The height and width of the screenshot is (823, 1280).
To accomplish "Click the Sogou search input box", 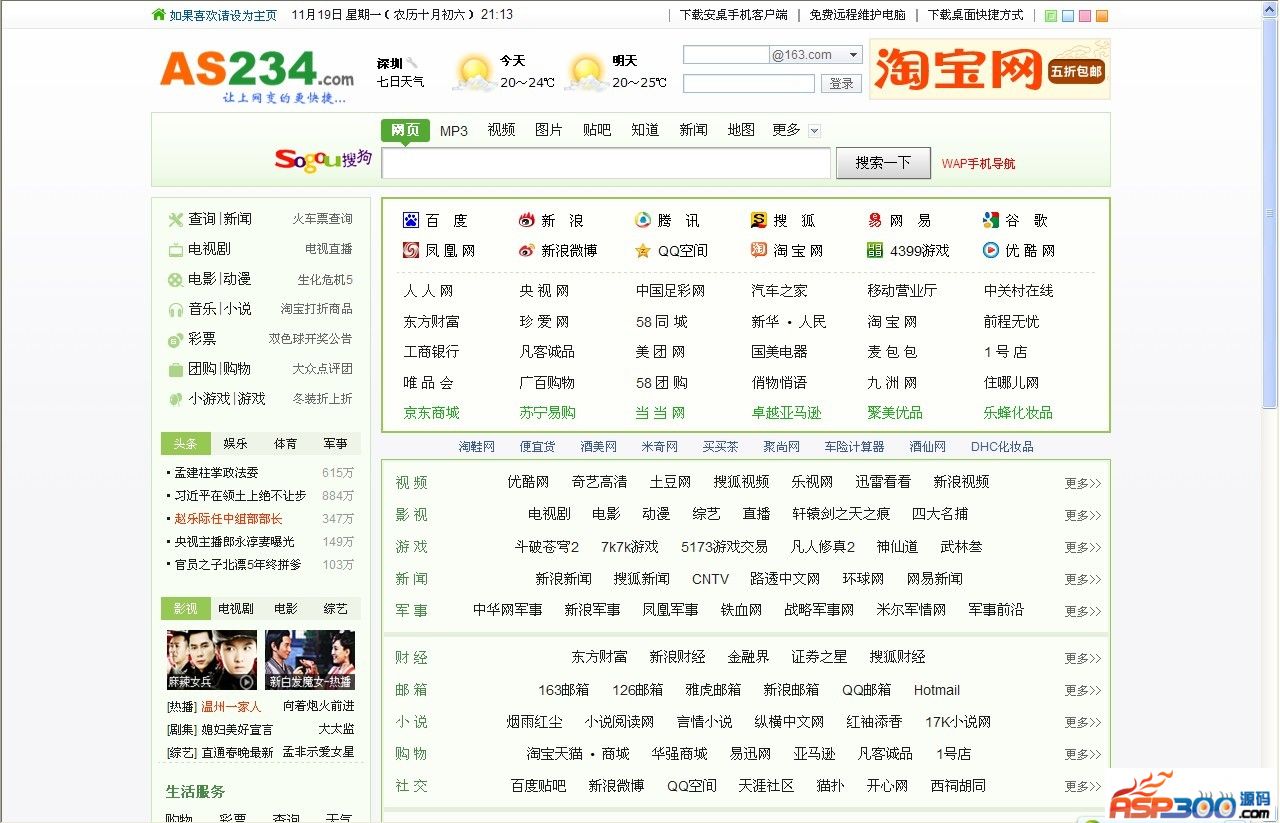I will tap(606, 163).
